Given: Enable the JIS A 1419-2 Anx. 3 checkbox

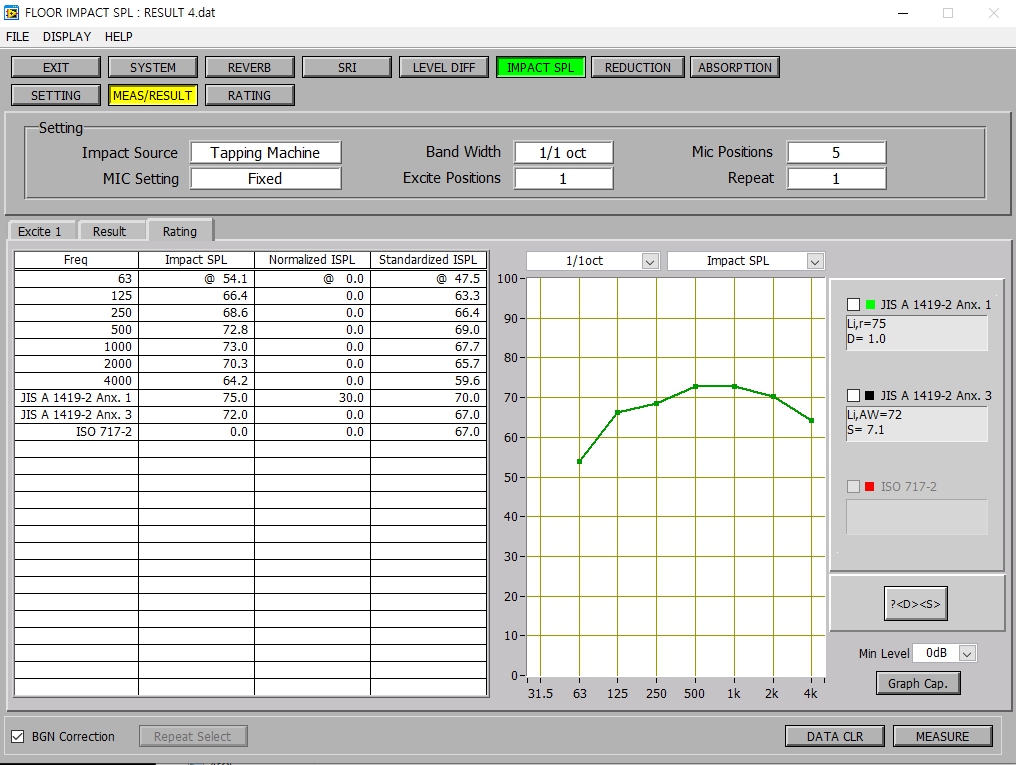Looking at the screenshot, I should coord(853,395).
